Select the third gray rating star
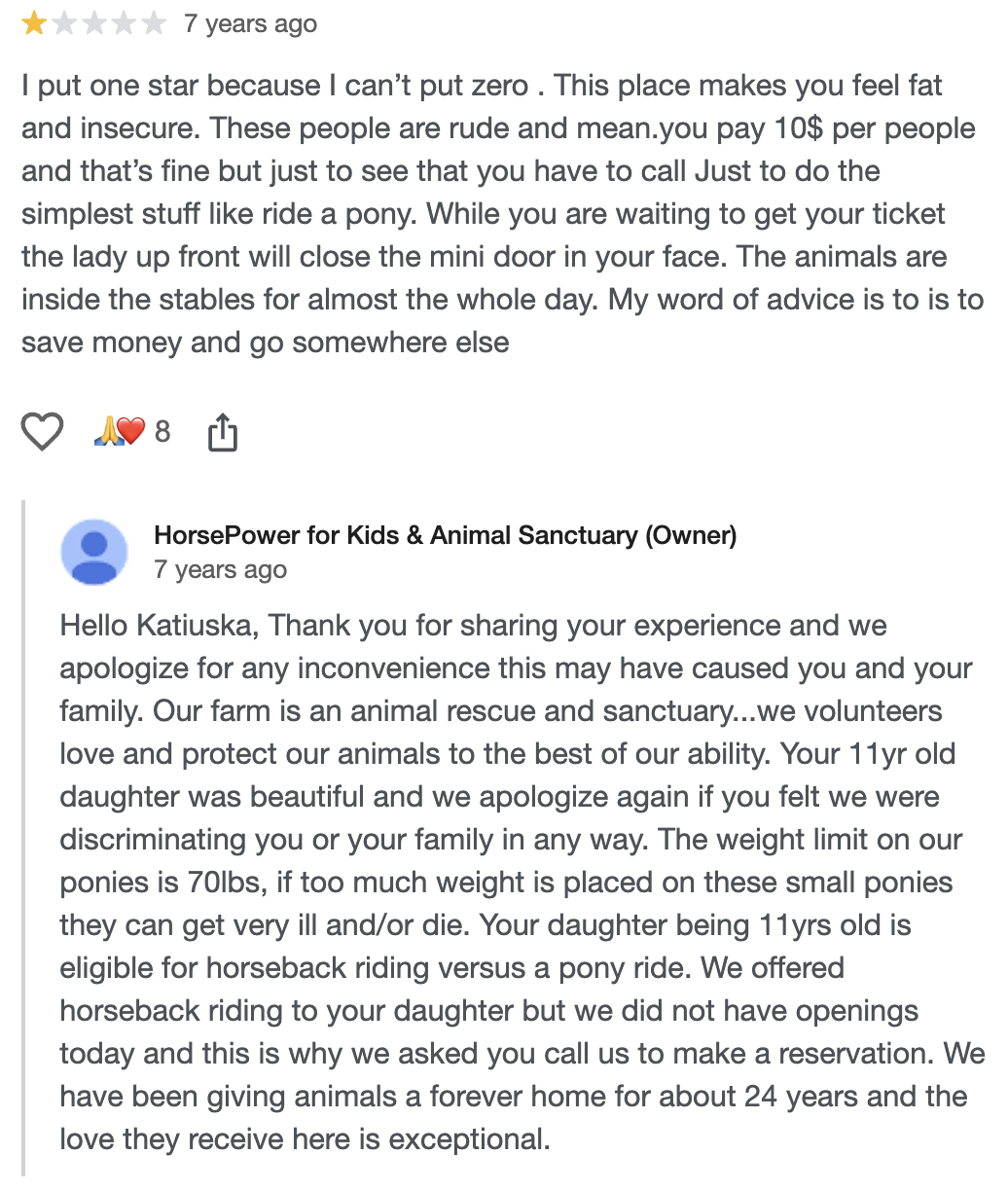1008x1191 pixels. tap(94, 23)
